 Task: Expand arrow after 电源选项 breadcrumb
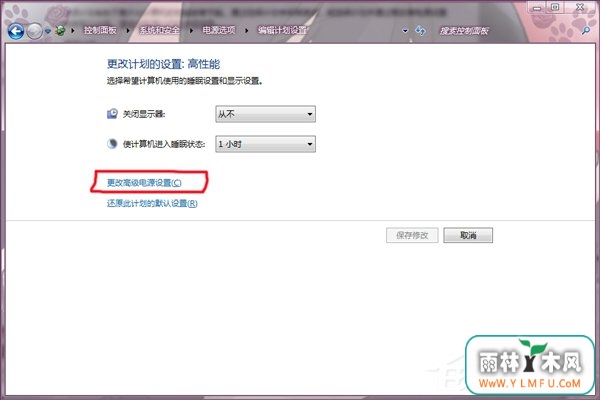coord(246,30)
